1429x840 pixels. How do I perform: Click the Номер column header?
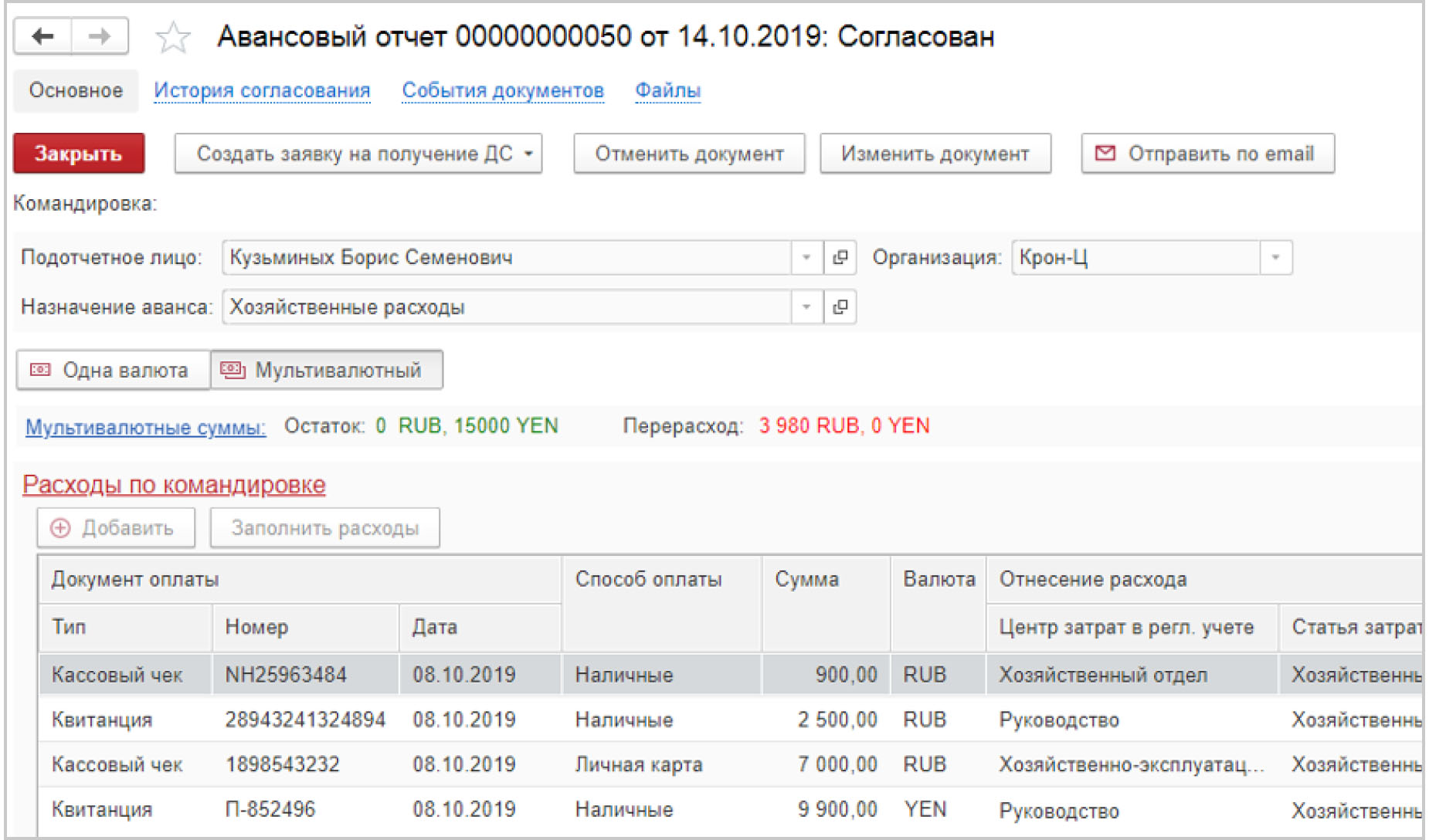tap(305, 627)
